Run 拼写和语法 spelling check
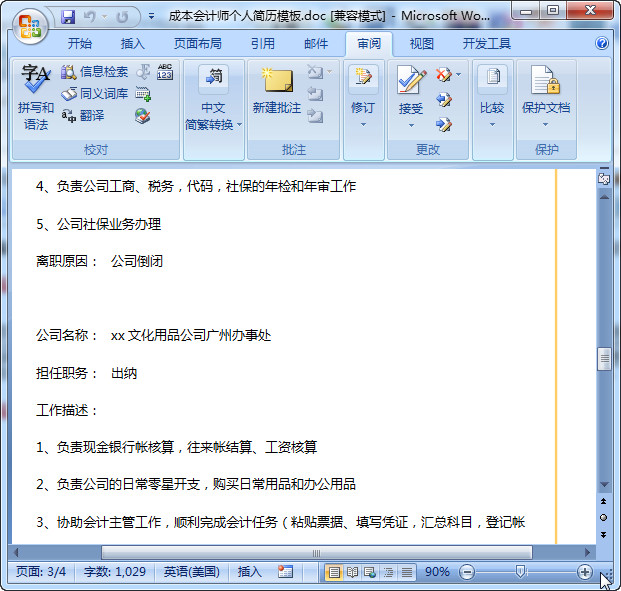Viewport: 621px width, 591px height. pos(36,97)
